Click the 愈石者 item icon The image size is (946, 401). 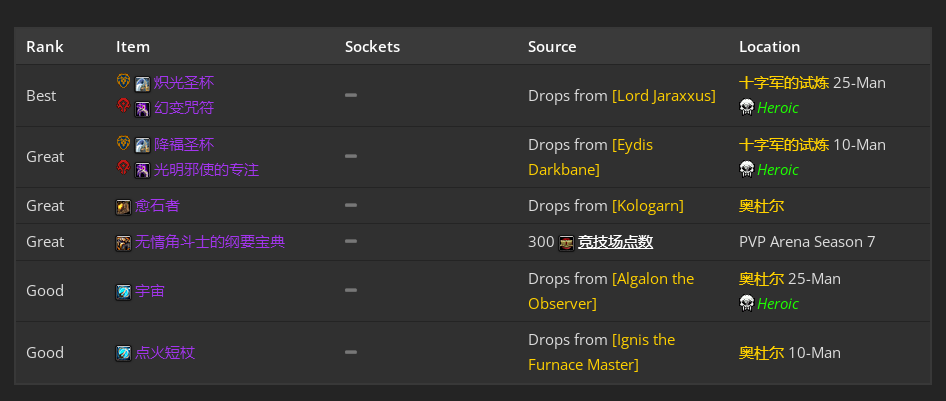click(124, 207)
